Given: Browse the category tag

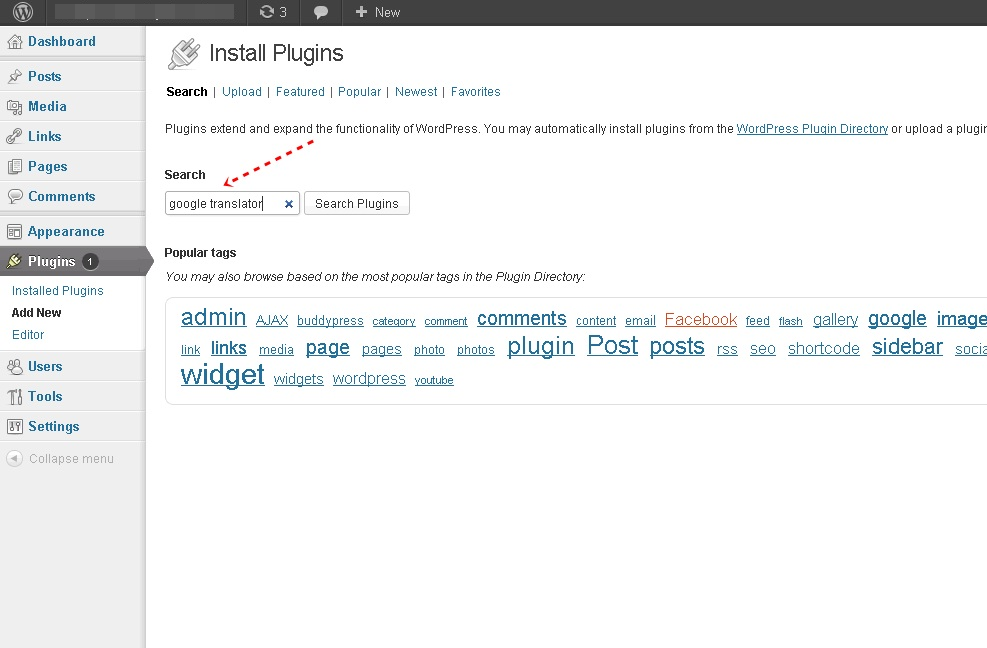Looking at the screenshot, I should point(394,322).
